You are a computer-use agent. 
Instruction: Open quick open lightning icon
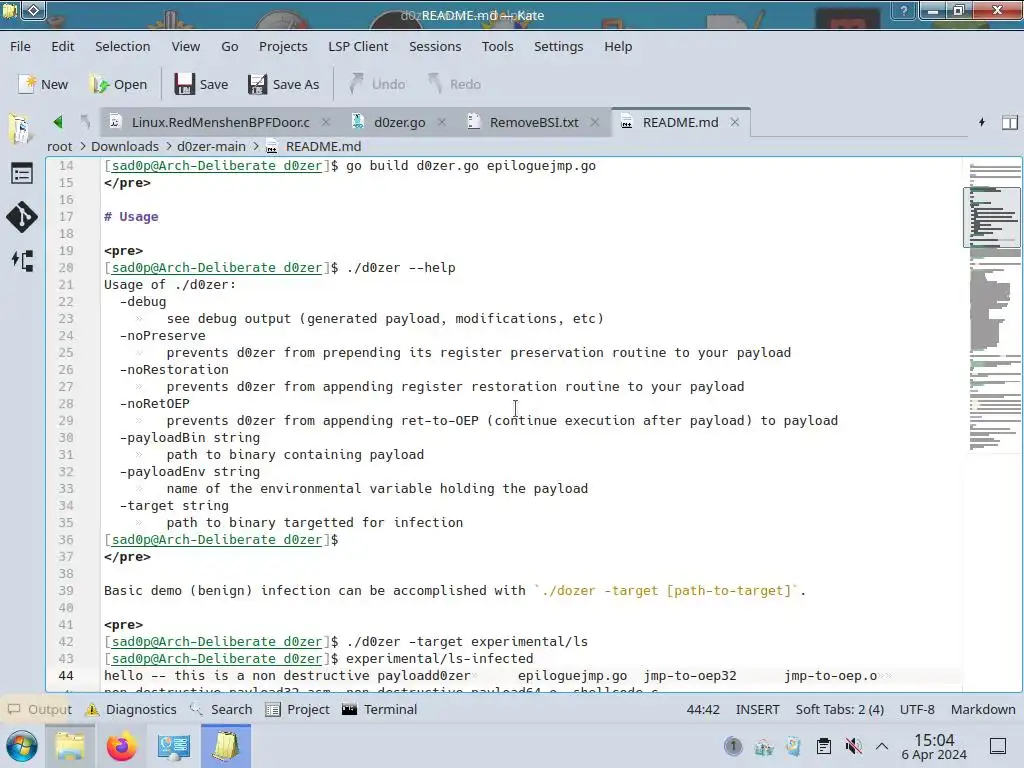[x=982, y=122]
